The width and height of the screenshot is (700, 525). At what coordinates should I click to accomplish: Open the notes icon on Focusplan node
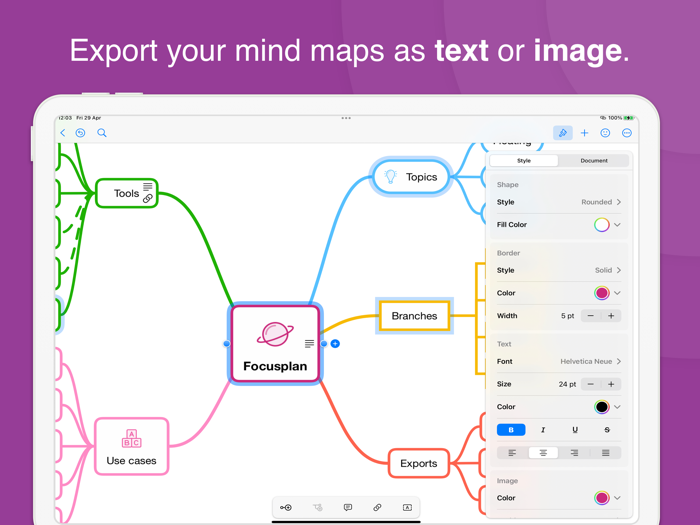click(309, 343)
